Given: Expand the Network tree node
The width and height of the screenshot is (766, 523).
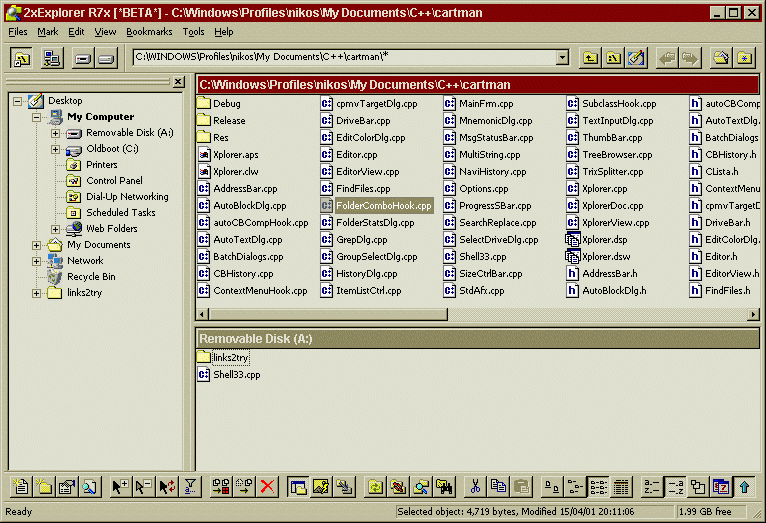Looking at the screenshot, I should point(37,261).
